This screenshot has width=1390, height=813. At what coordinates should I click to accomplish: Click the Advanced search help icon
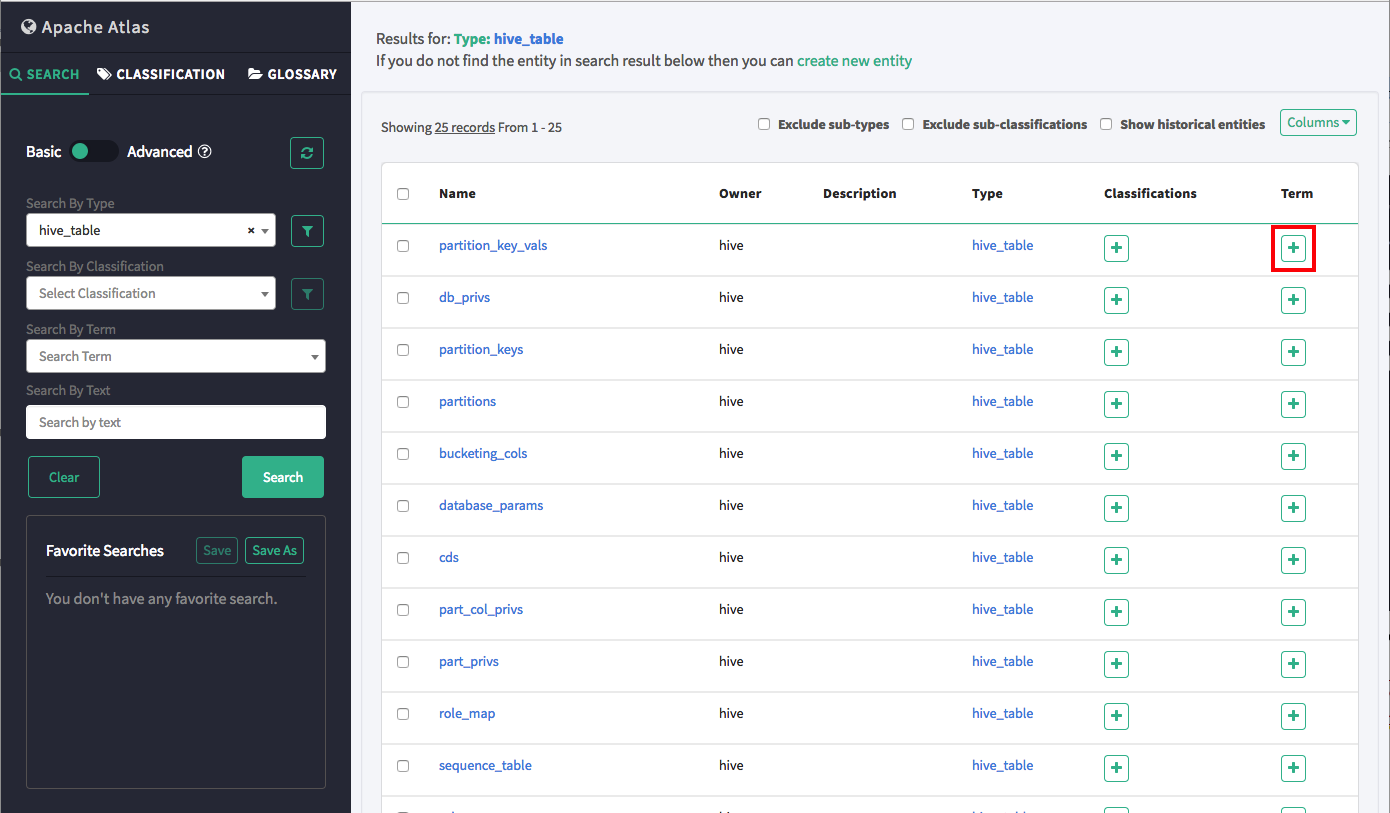point(205,152)
